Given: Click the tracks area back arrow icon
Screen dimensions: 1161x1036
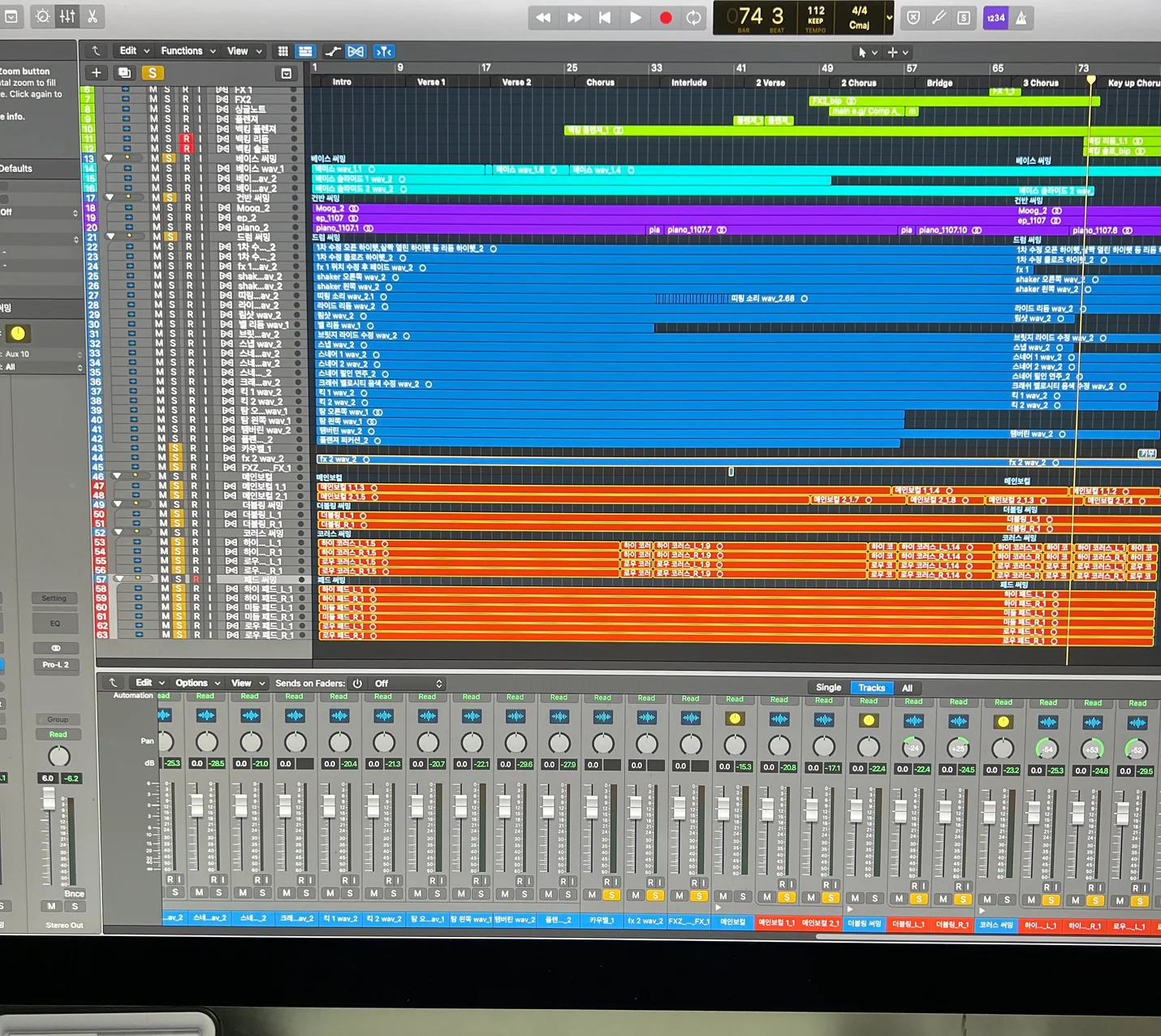Looking at the screenshot, I should click(95, 50).
